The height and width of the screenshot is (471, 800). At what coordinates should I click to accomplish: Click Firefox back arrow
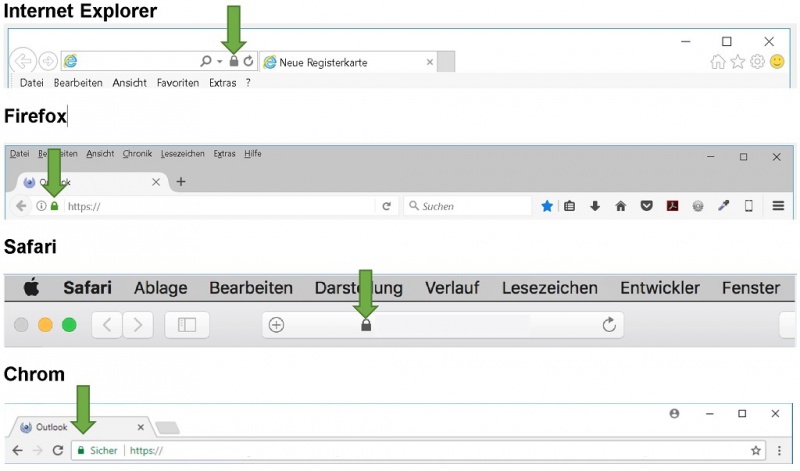(21, 206)
